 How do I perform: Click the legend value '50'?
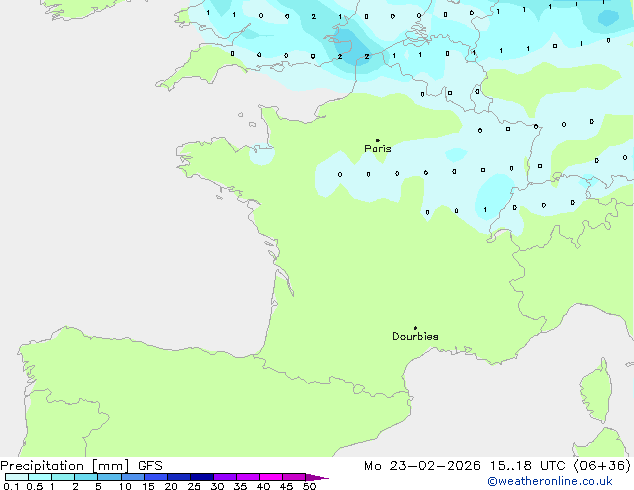click(x=309, y=486)
